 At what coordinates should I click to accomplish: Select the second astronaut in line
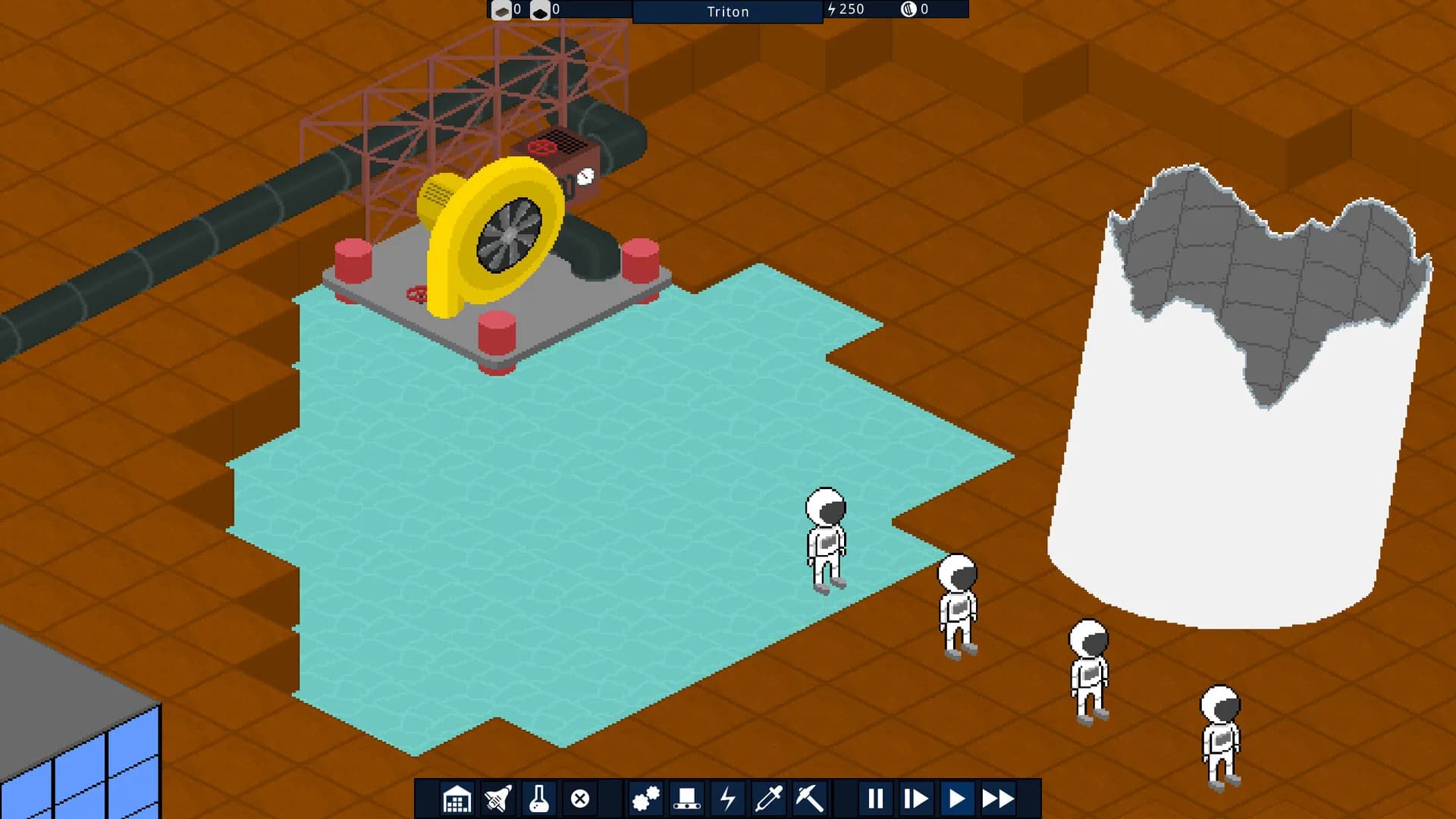(x=958, y=606)
